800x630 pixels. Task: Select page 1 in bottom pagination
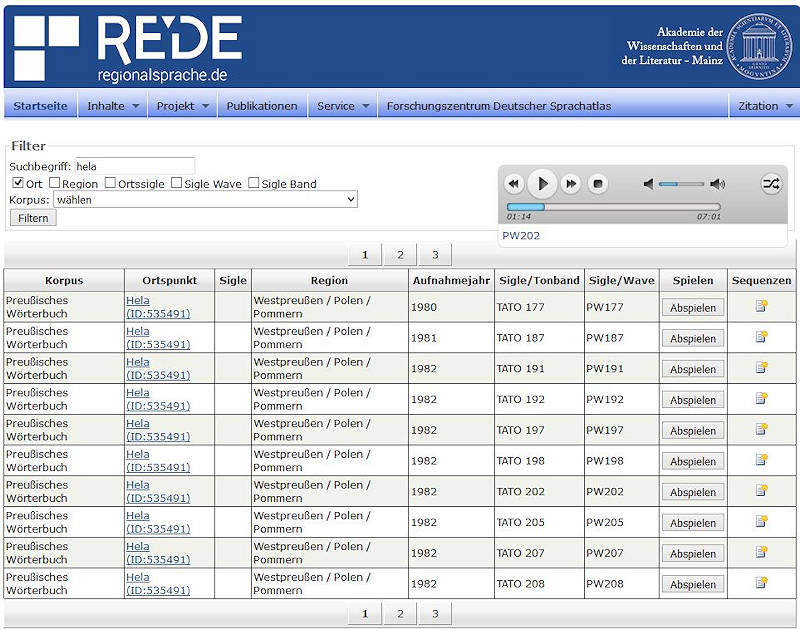pyautogui.click(x=365, y=614)
